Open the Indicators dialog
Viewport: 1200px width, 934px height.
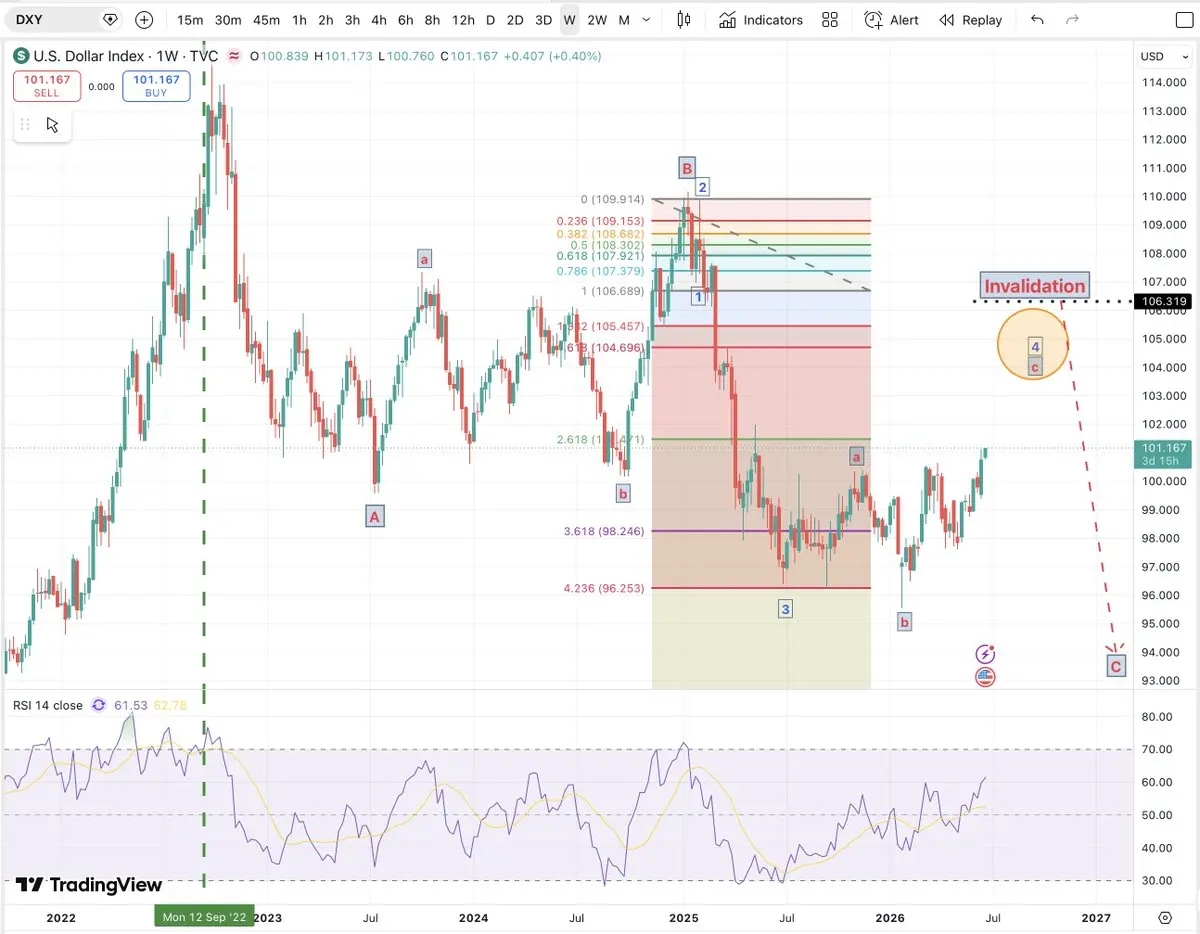pos(760,19)
